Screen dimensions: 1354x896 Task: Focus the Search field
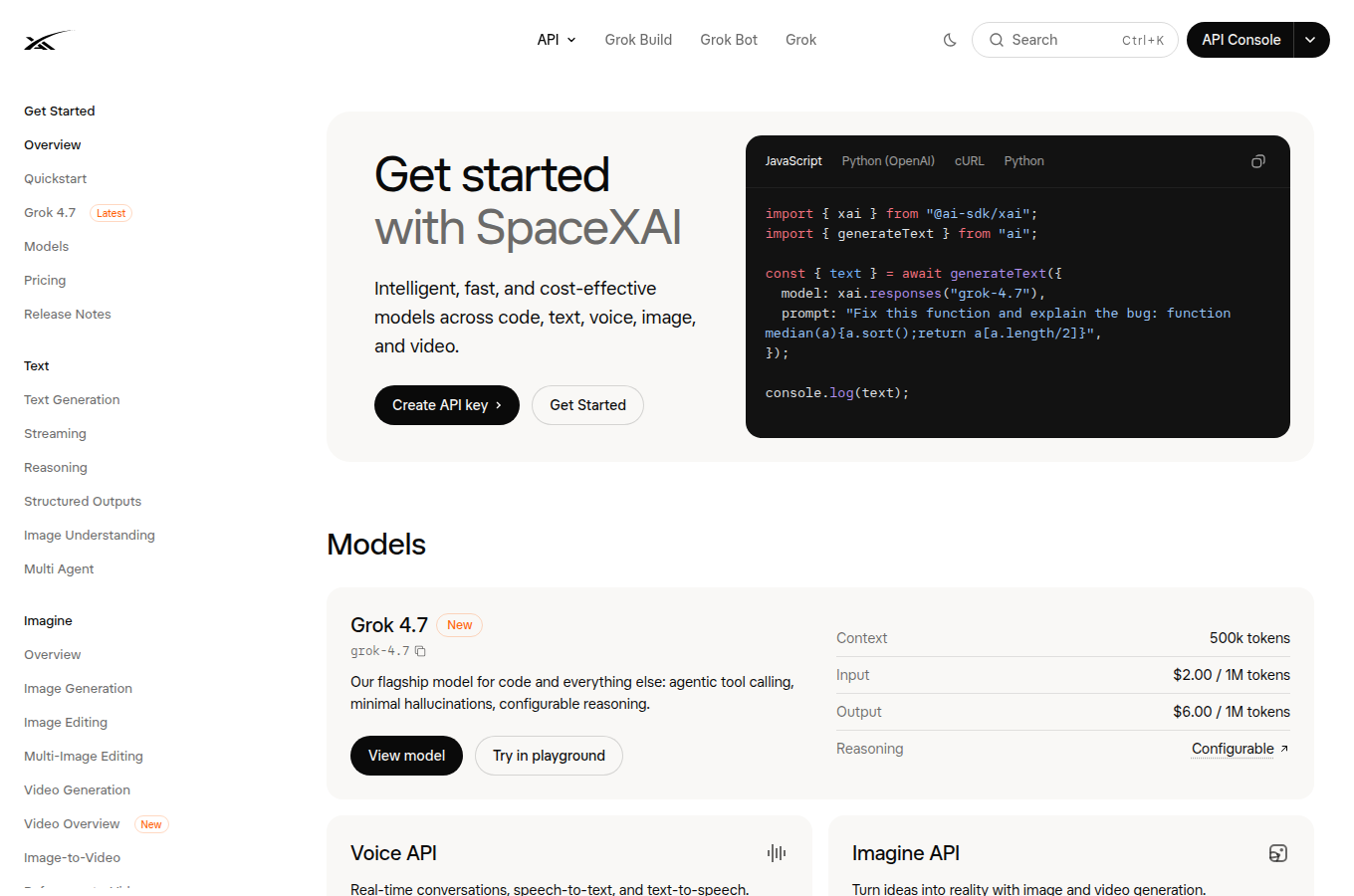1075,40
